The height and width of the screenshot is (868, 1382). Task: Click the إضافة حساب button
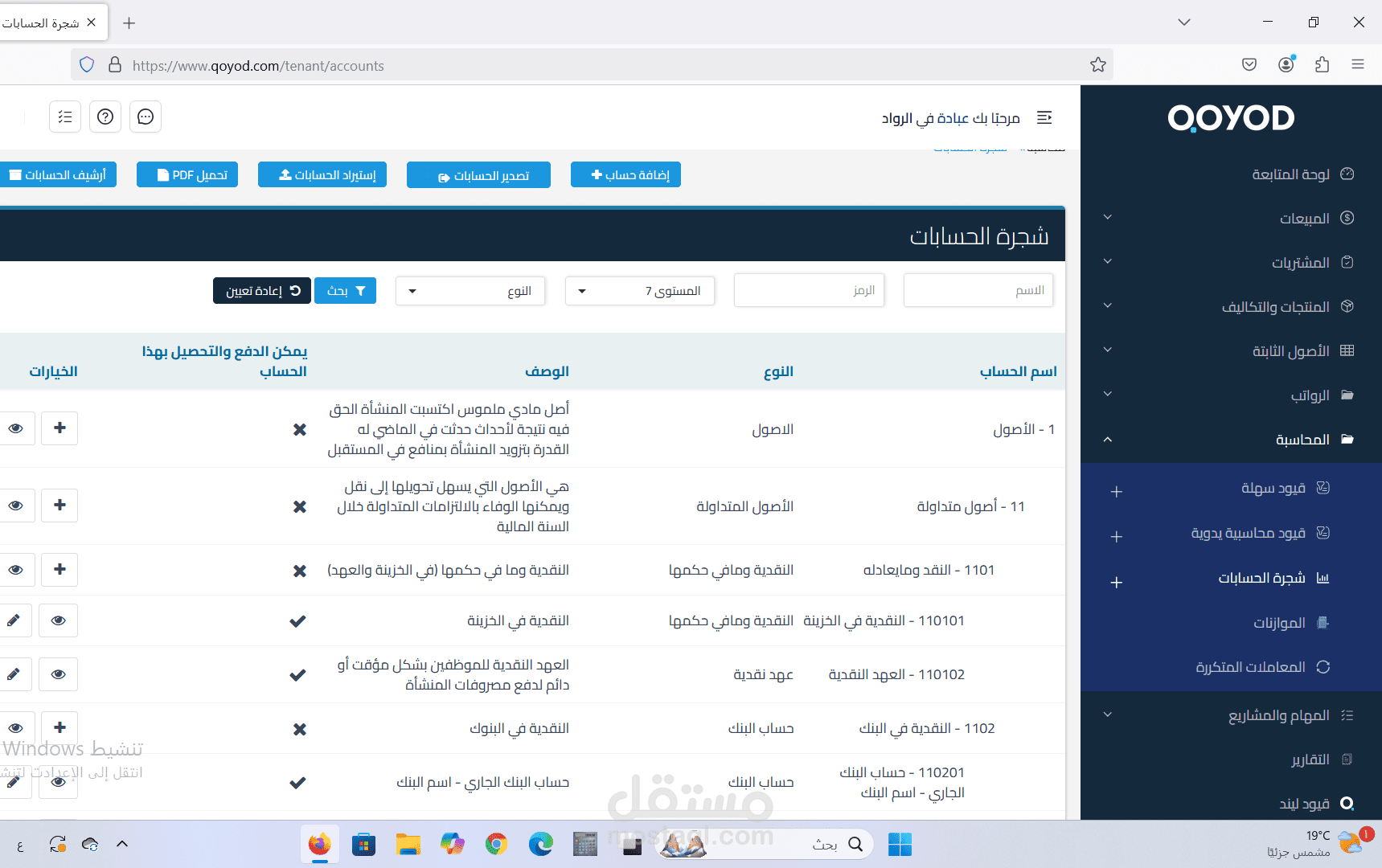(625, 174)
